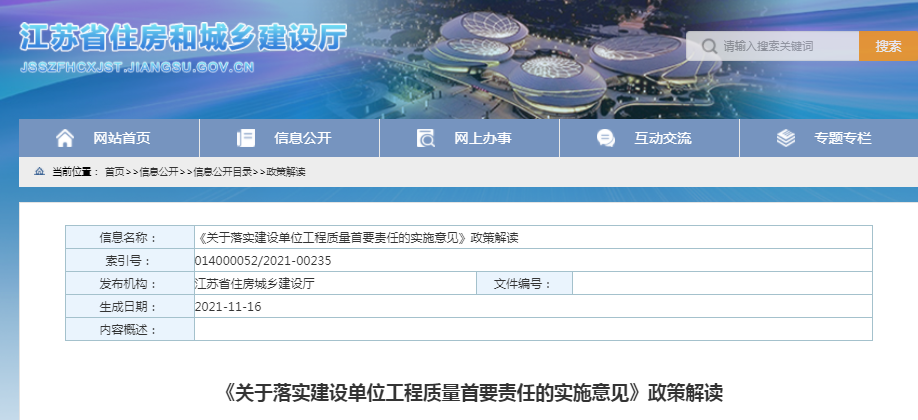Click the index number 014000052/2021-00235
Screen dimensions: 918x420
pyautogui.click(x=263, y=261)
